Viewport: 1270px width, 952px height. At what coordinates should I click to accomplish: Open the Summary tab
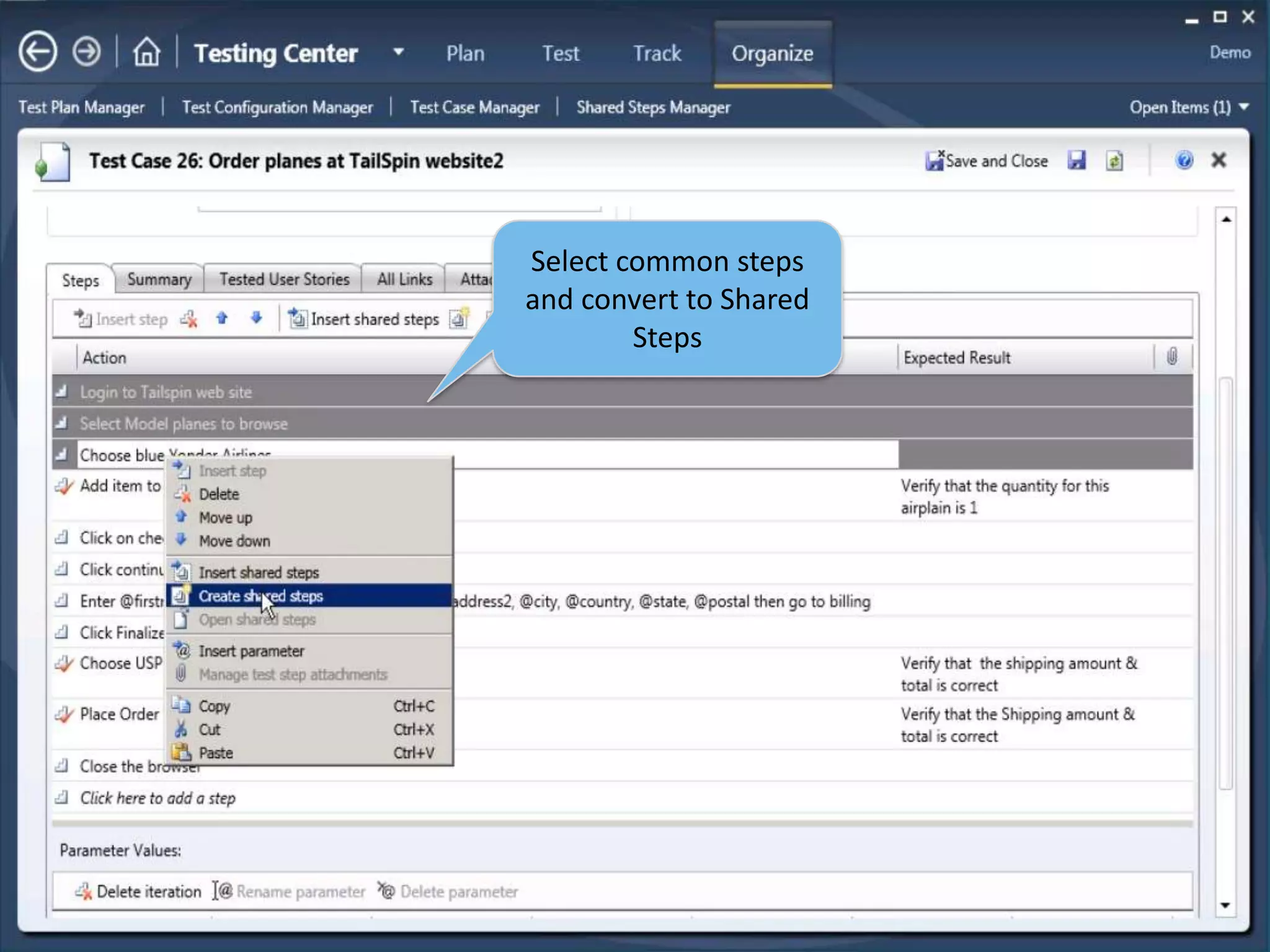tap(159, 280)
